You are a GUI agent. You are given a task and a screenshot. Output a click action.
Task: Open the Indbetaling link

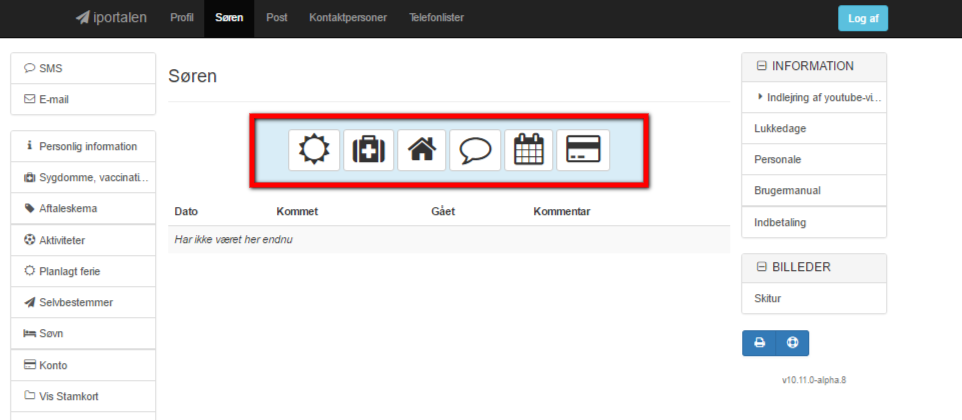tap(814, 222)
